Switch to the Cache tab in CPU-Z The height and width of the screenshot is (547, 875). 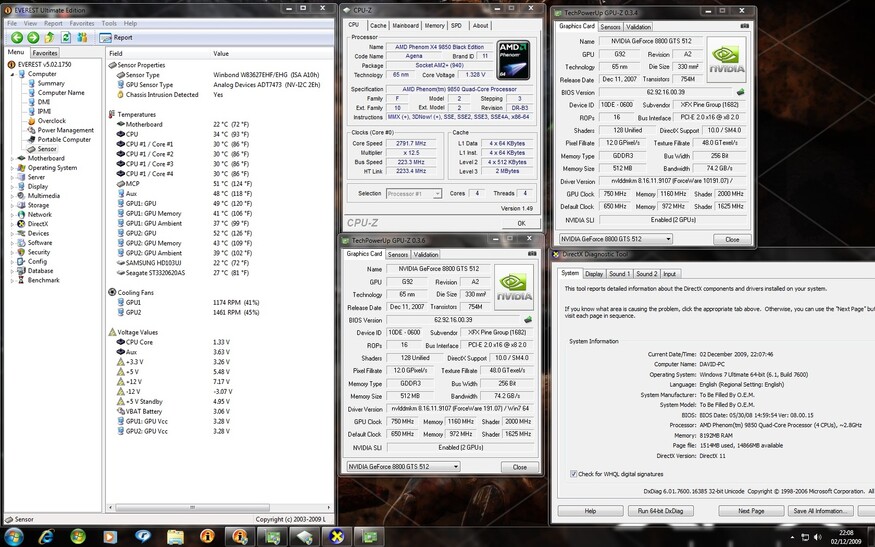click(378, 26)
